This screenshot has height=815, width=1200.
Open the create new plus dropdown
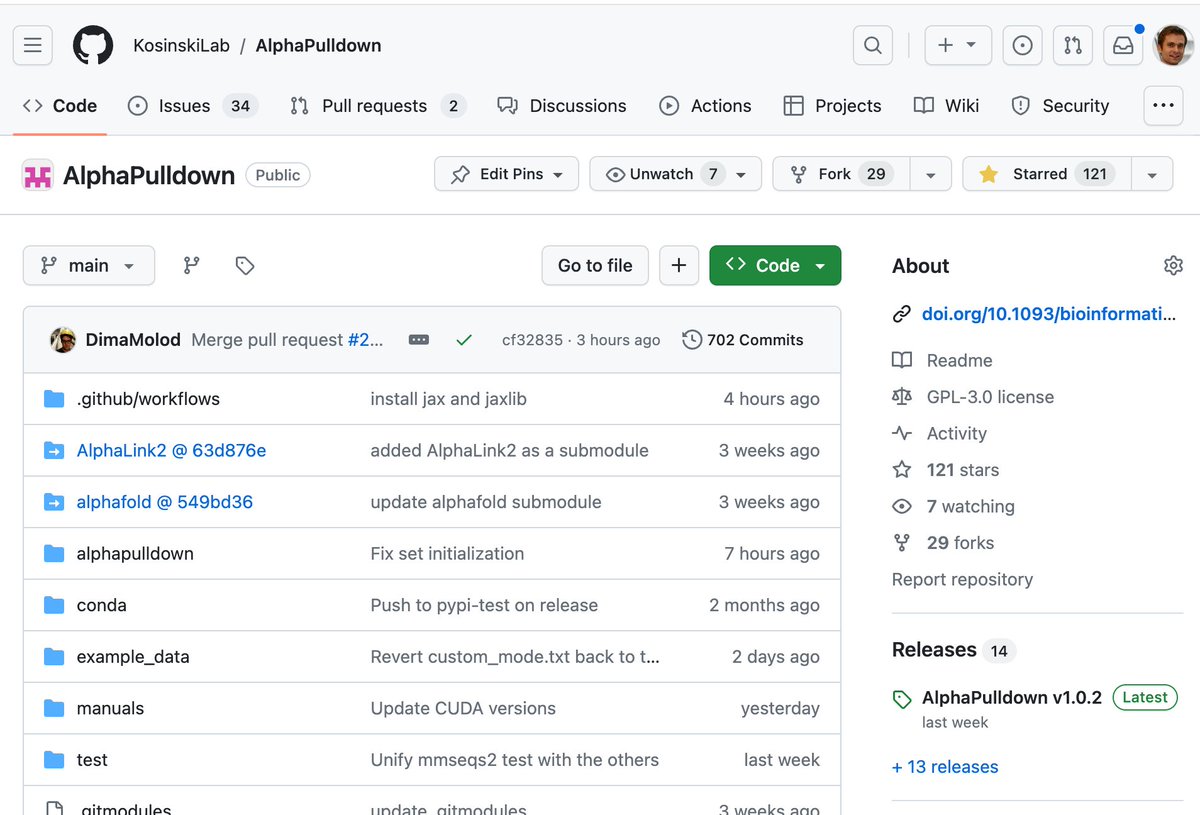coord(957,45)
